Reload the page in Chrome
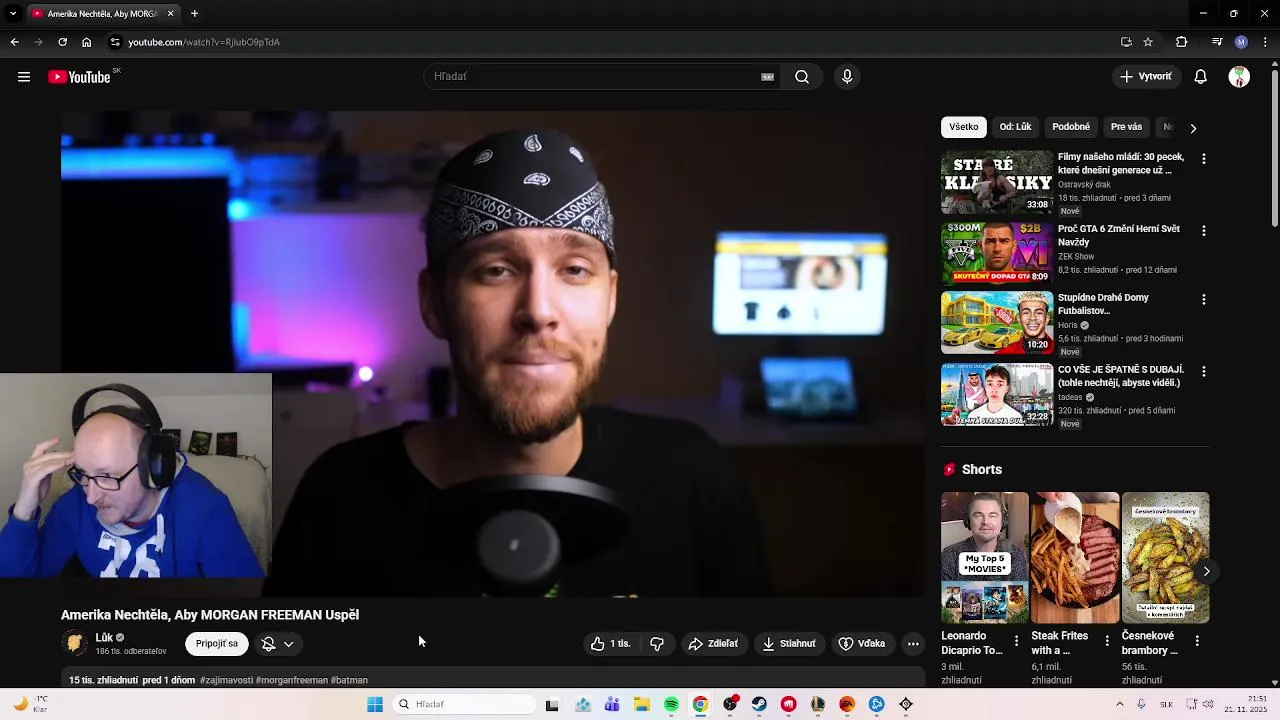 [x=62, y=42]
